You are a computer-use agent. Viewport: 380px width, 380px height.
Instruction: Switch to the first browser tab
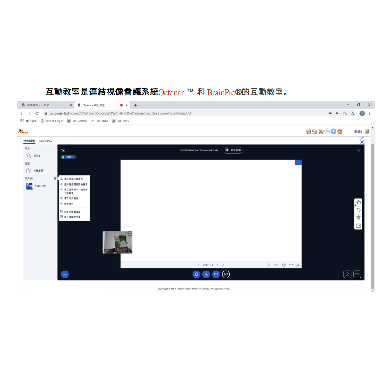click(46, 105)
